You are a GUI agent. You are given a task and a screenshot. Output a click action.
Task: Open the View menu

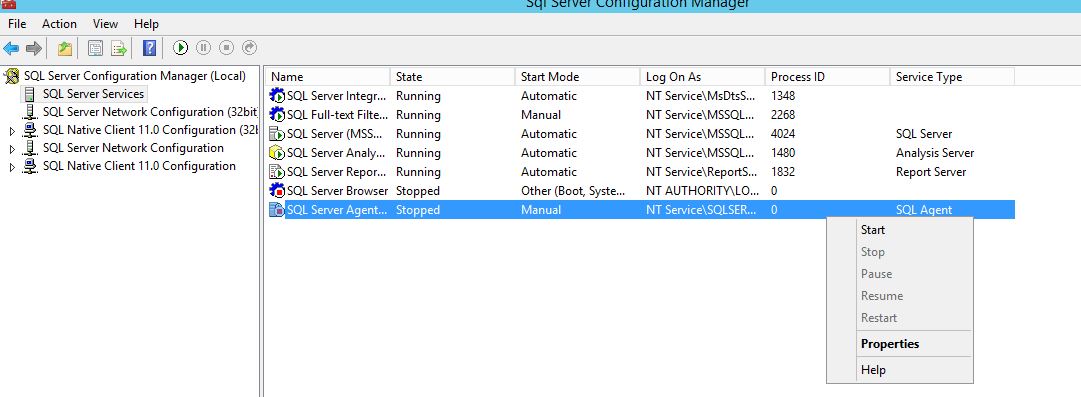click(105, 23)
